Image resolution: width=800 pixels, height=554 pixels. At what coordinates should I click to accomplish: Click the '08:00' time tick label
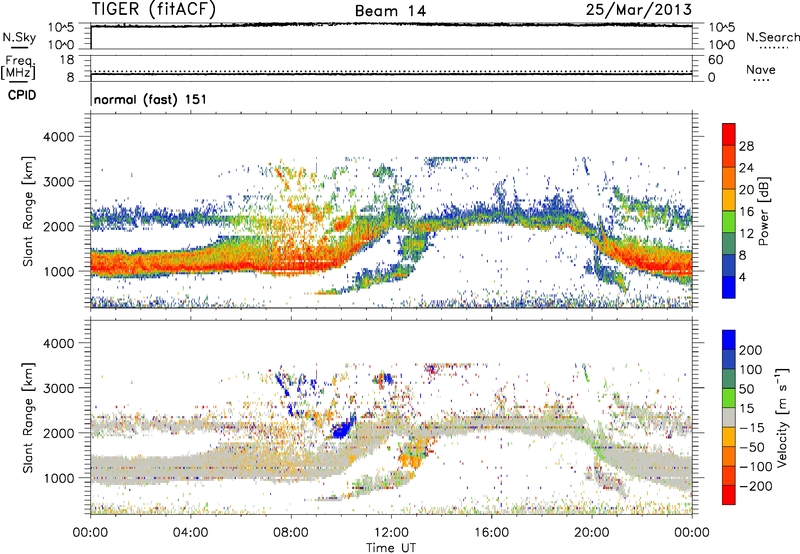pos(291,533)
